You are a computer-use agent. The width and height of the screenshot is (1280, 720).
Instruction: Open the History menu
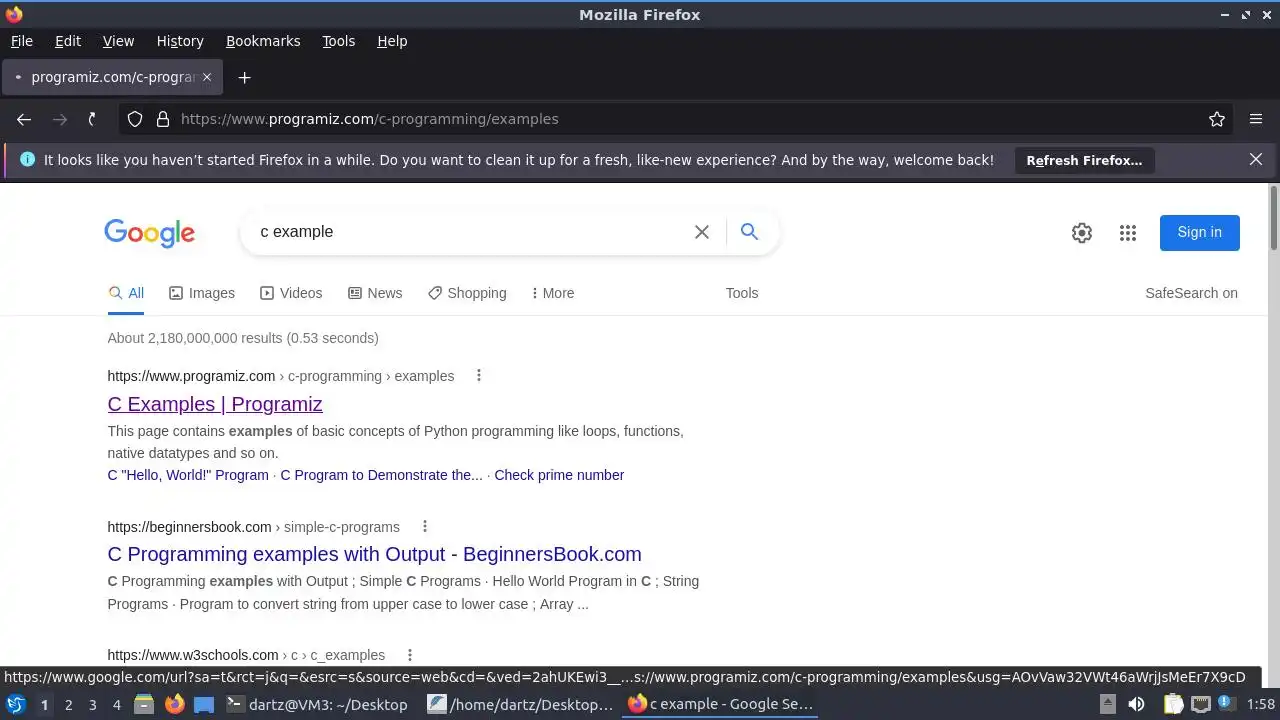click(180, 41)
